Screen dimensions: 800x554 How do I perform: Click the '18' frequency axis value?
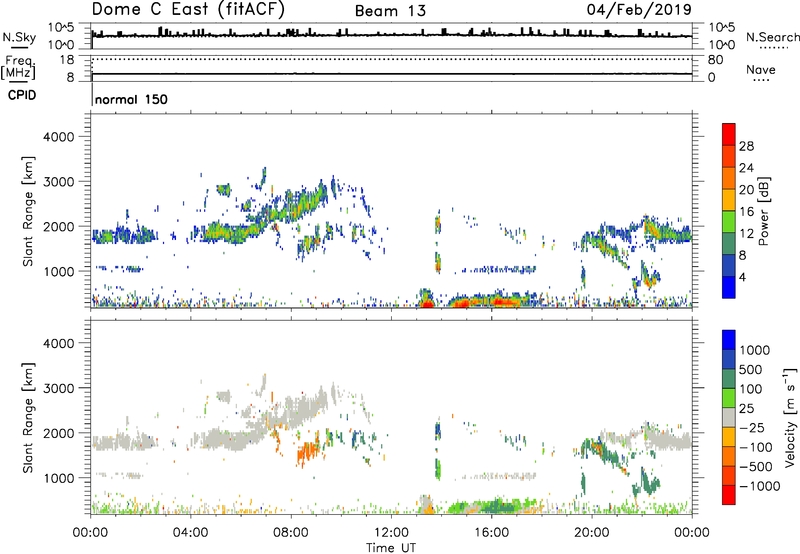67,60
